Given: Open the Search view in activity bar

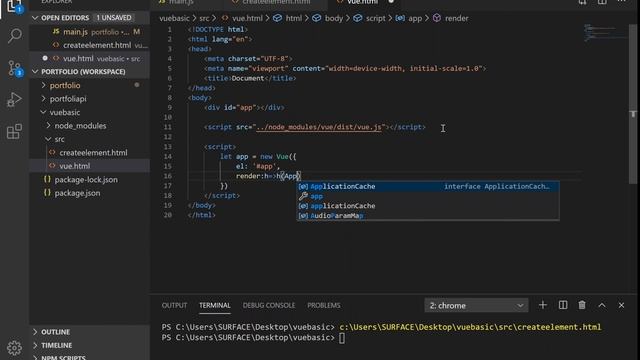Looking at the screenshot, I should click(x=15, y=36).
